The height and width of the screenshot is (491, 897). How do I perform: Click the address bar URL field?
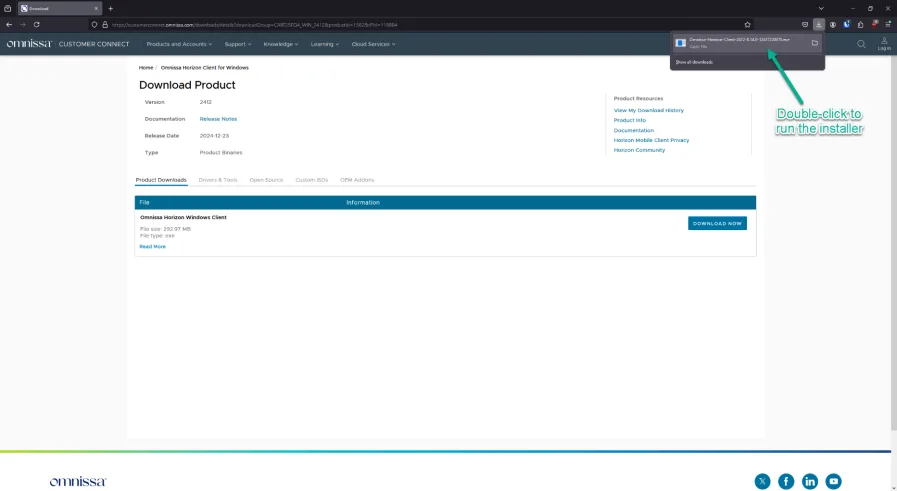(x=423, y=25)
